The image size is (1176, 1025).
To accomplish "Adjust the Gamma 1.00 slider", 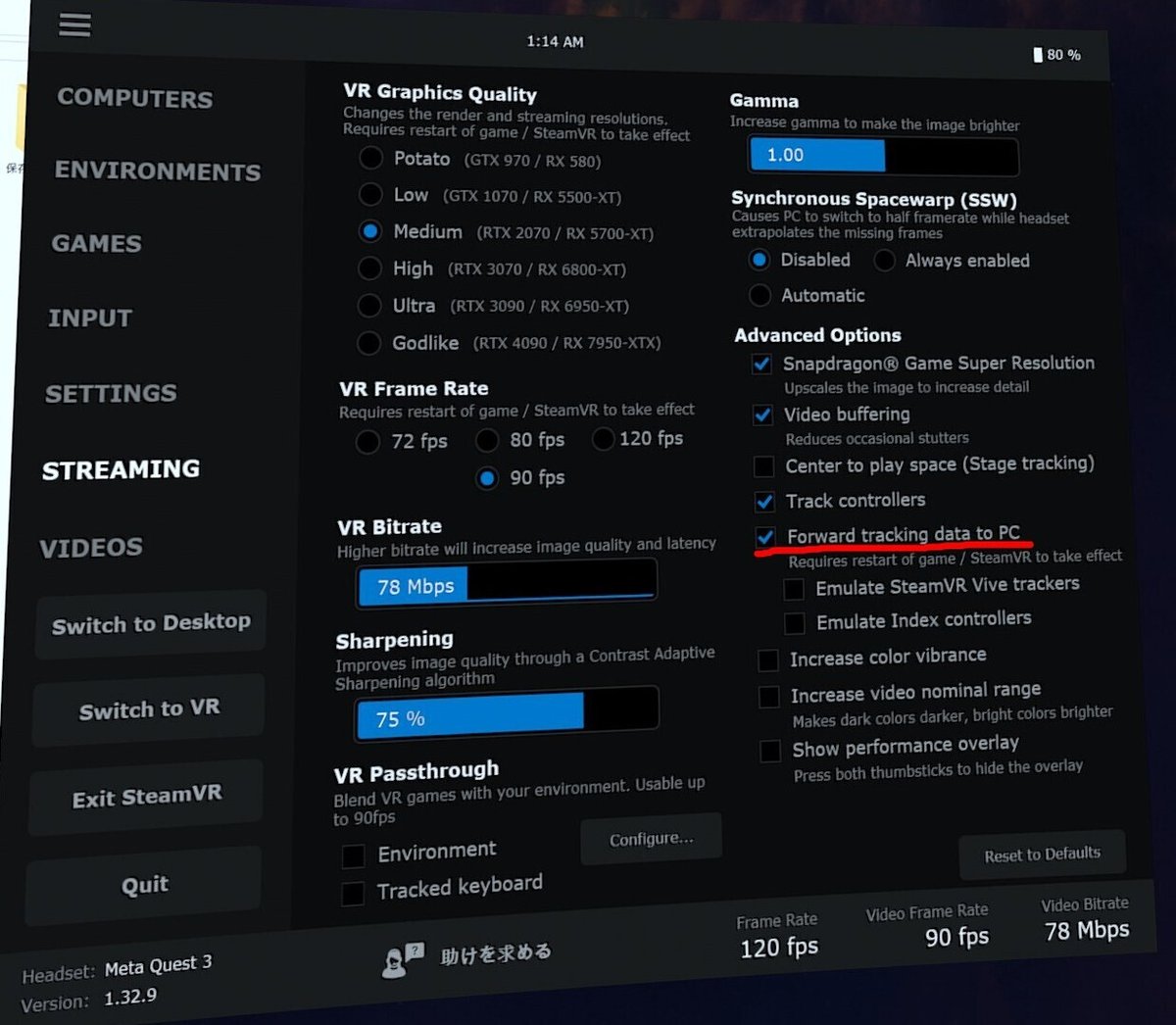I will [x=883, y=155].
